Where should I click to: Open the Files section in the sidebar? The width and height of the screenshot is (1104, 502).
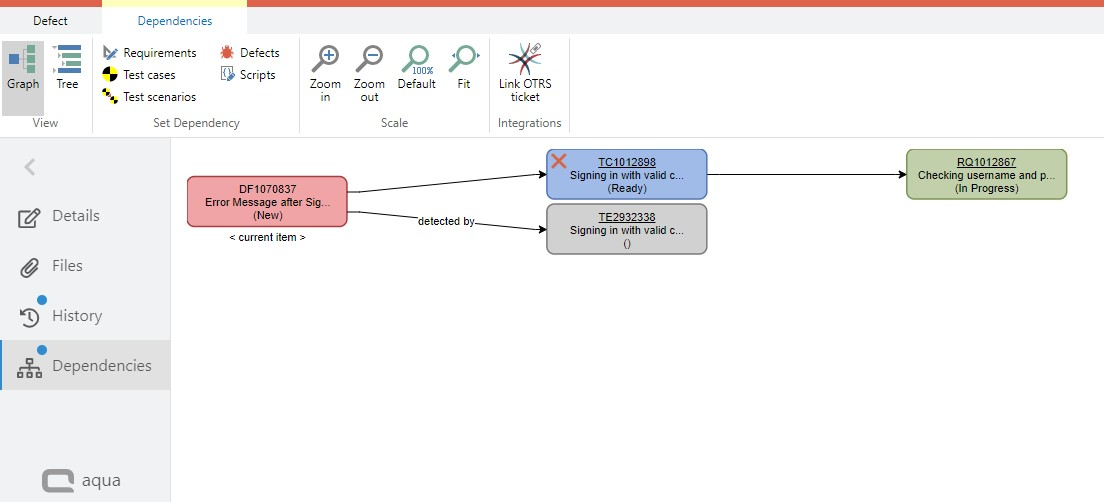point(67,266)
